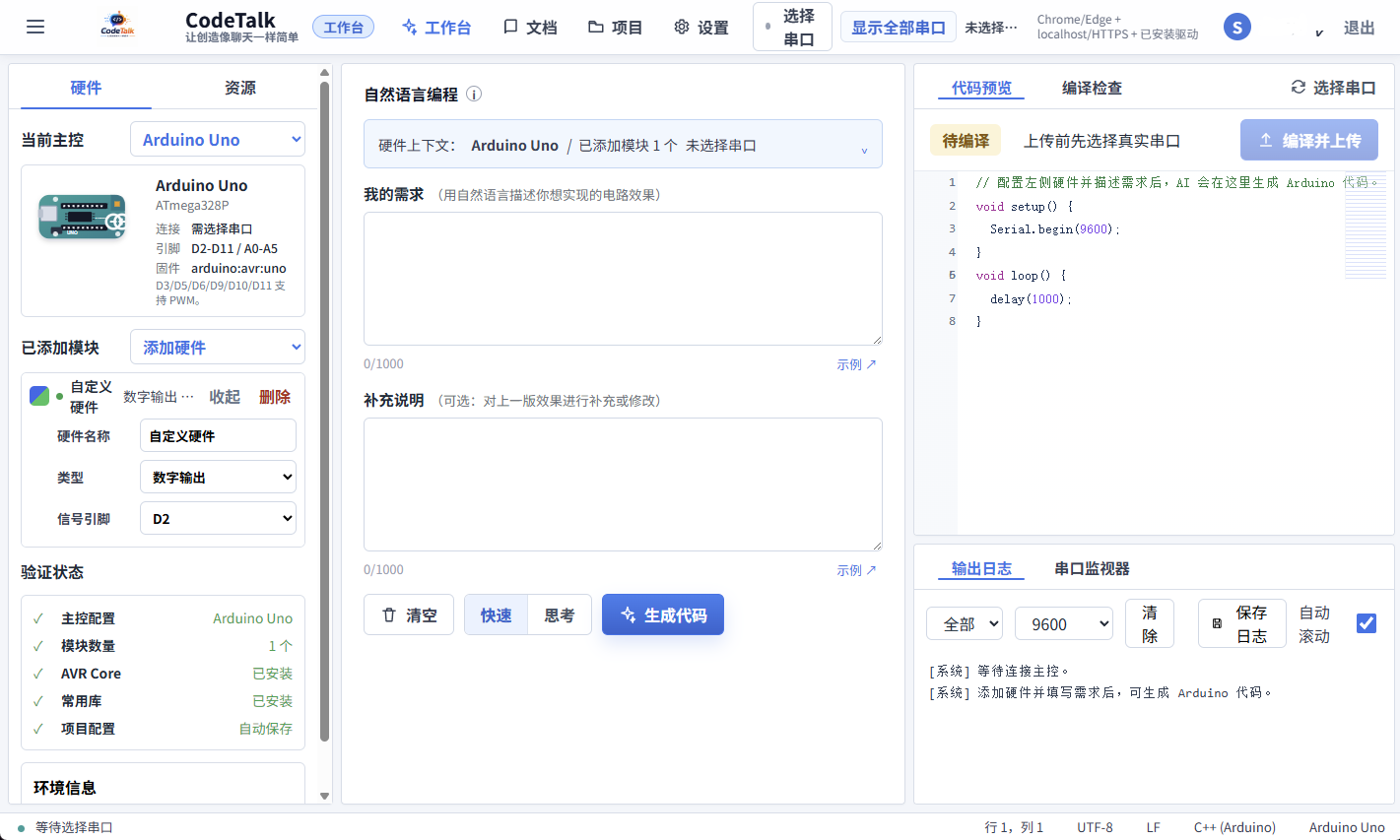Click the C++ (Arduino) status bar entry
The width and height of the screenshot is (1400, 840).
click(1234, 827)
